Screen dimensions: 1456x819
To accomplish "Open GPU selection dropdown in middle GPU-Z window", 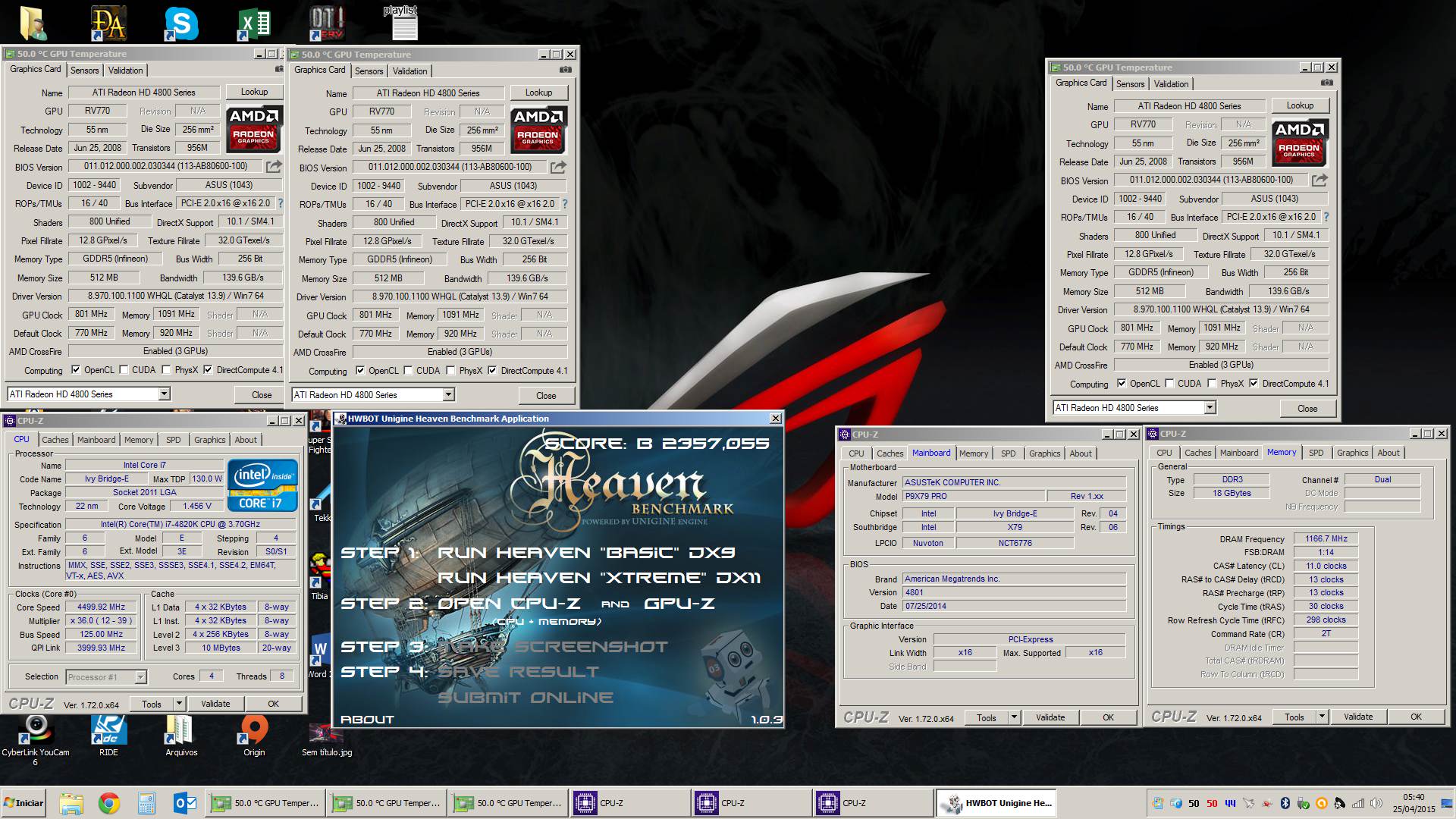I will tap(448, 394).
